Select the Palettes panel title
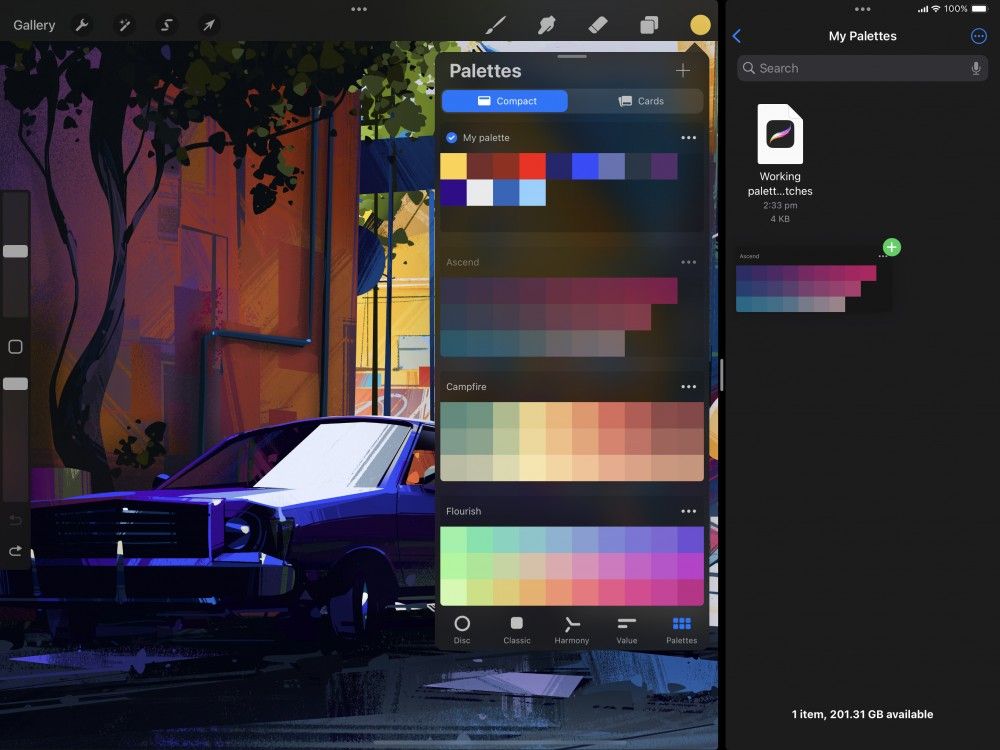The image size is (1000, 750). tap(485, 71)
